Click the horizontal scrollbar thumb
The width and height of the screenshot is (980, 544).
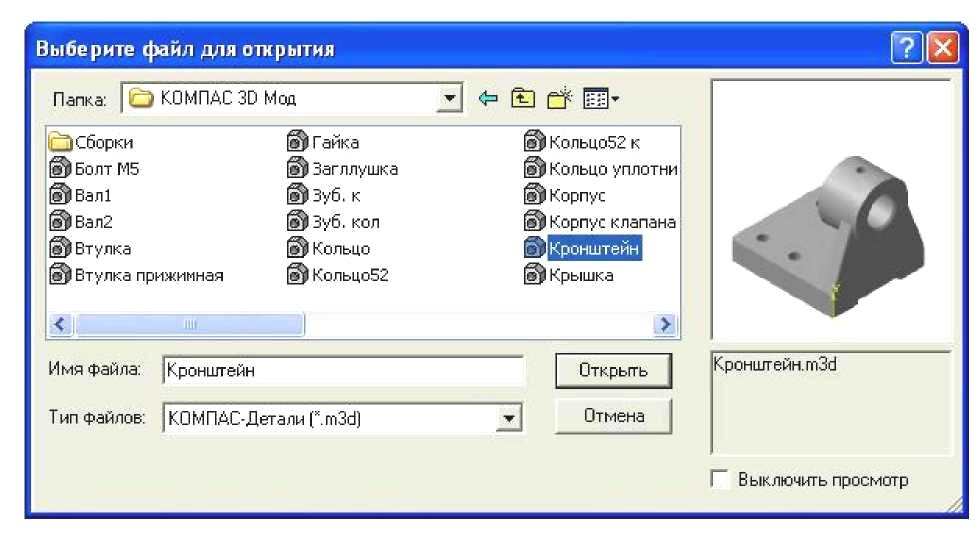coord(189,325)
